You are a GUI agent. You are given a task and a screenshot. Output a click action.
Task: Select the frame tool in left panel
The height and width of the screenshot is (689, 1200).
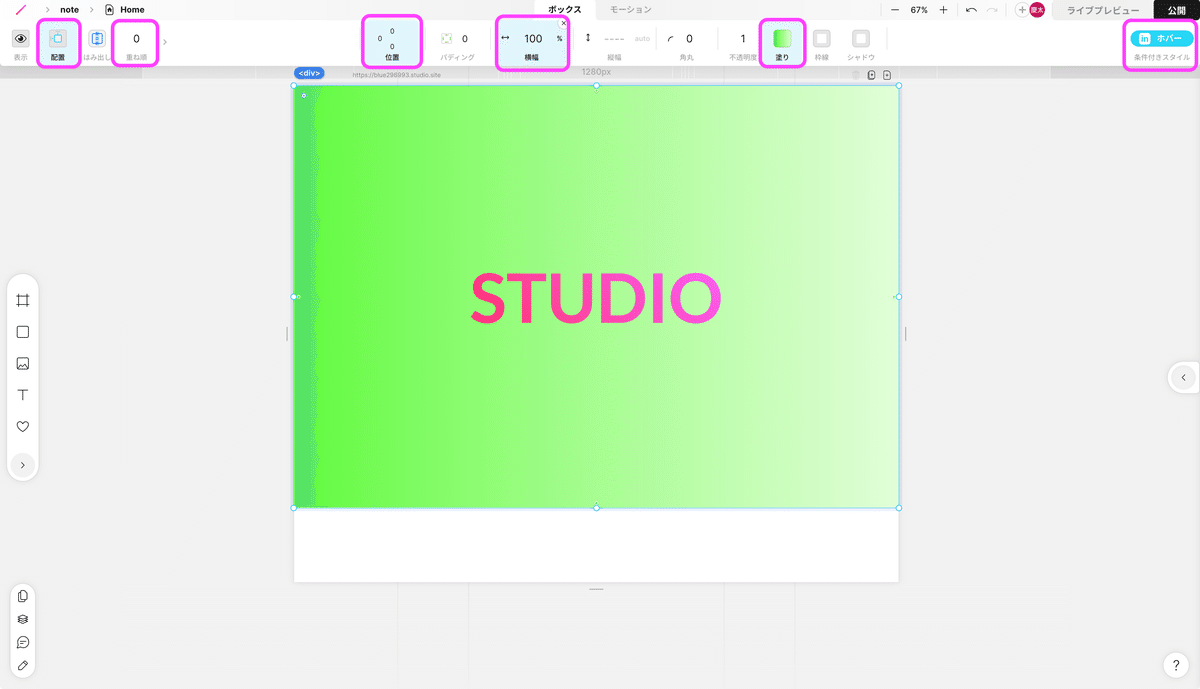[23, 300]
